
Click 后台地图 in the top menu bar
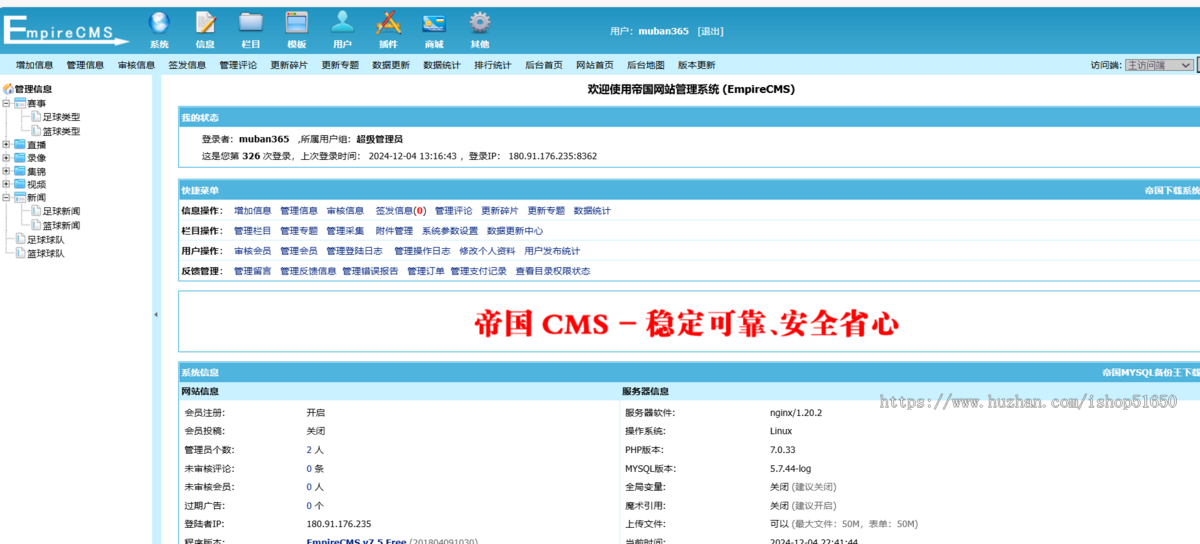click(645, 65)
